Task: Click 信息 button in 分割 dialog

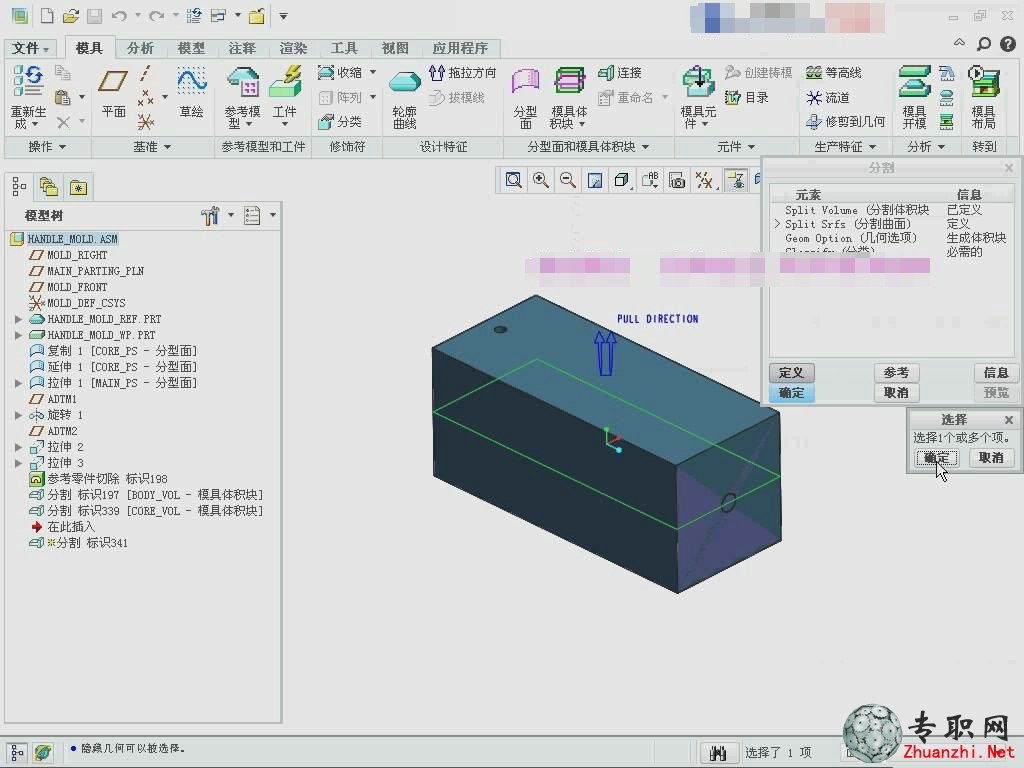Action: tap(996, 373)
